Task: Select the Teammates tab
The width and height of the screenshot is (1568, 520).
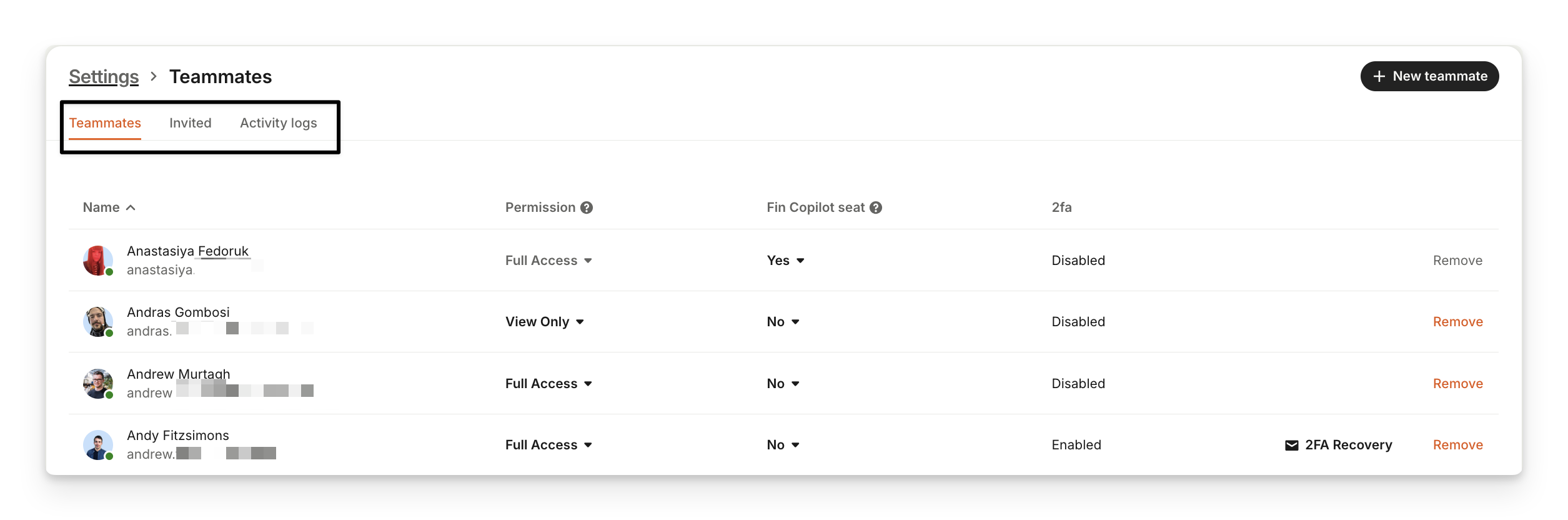Action: tap(105, 123)
